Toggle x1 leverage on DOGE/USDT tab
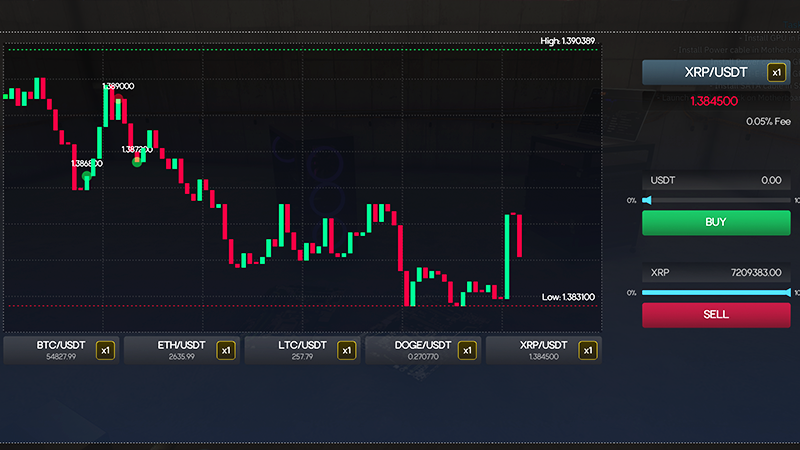The image size is (800, 450). tap(467, 351)
